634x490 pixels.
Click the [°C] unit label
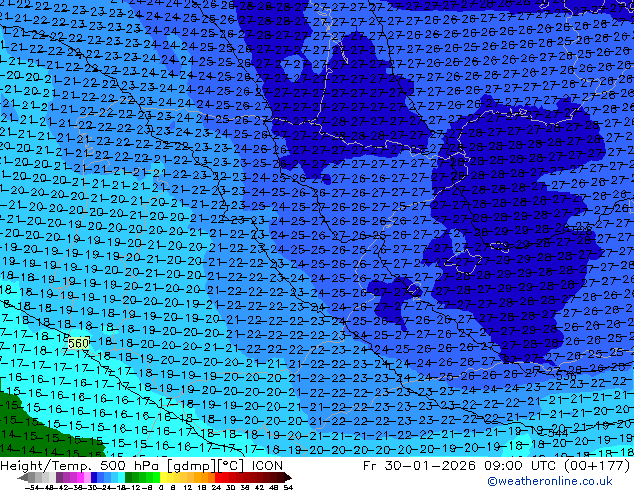click(x=230, y=466)
